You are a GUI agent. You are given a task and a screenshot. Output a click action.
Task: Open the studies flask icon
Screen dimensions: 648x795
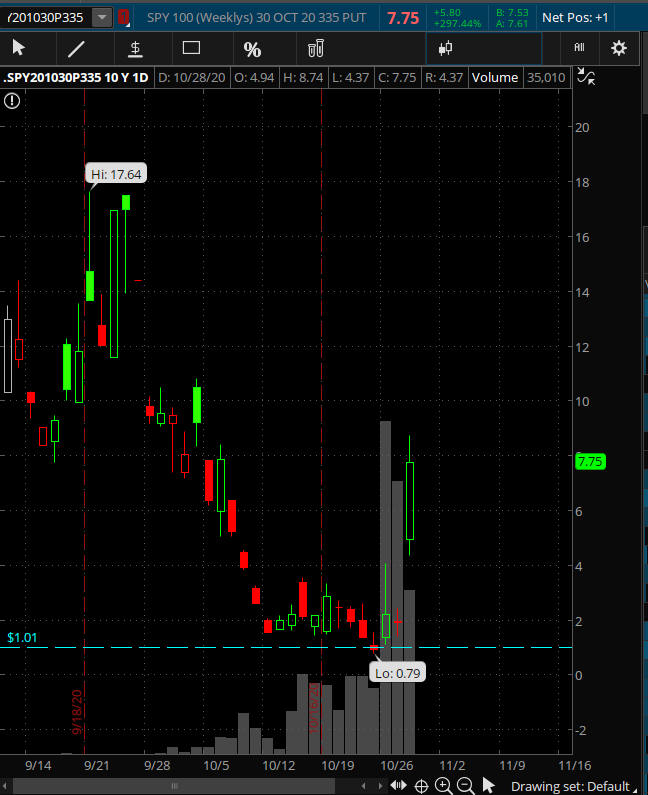click(316, 49)
